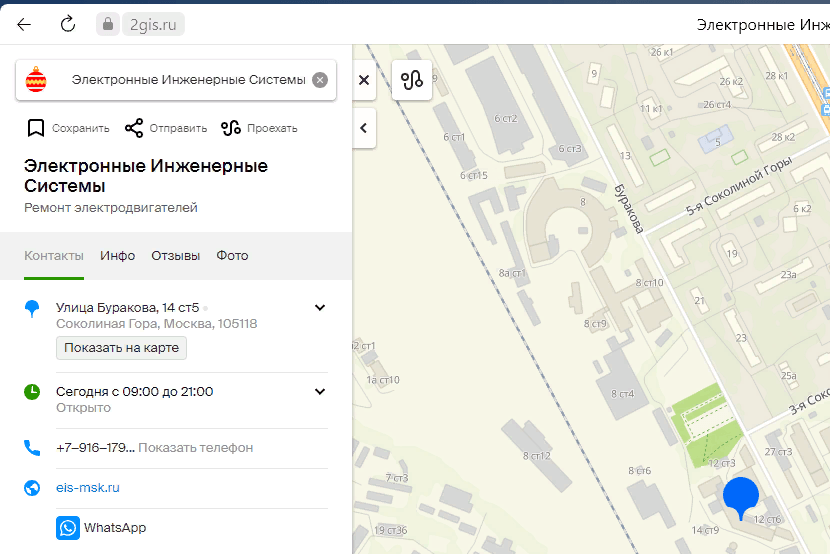
Task: Click the blue phone handset icon
Action: (x=32, y=448)
